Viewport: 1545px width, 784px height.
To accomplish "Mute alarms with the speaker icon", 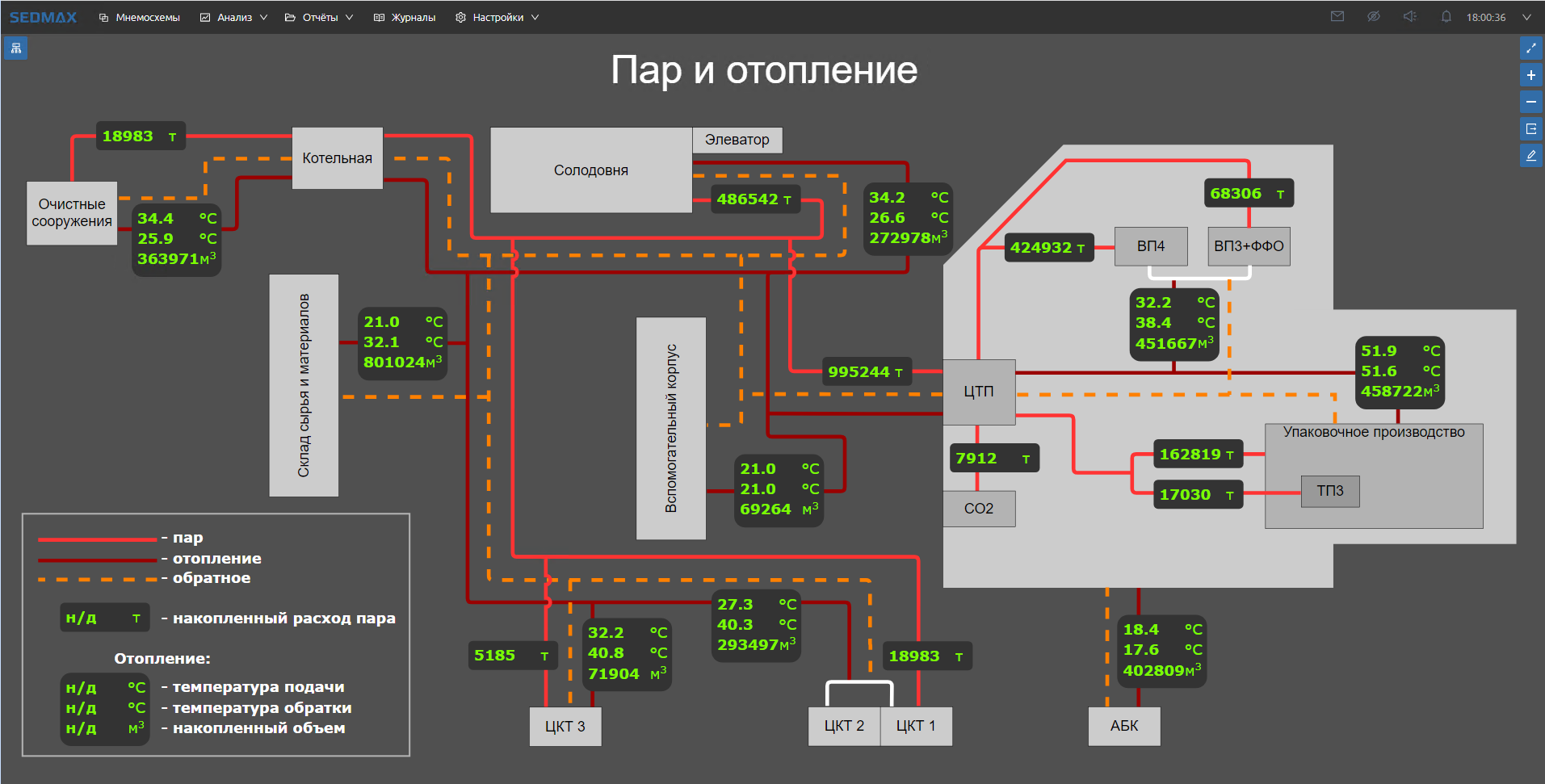I will pyautogui.click(x=1409, y=16).
